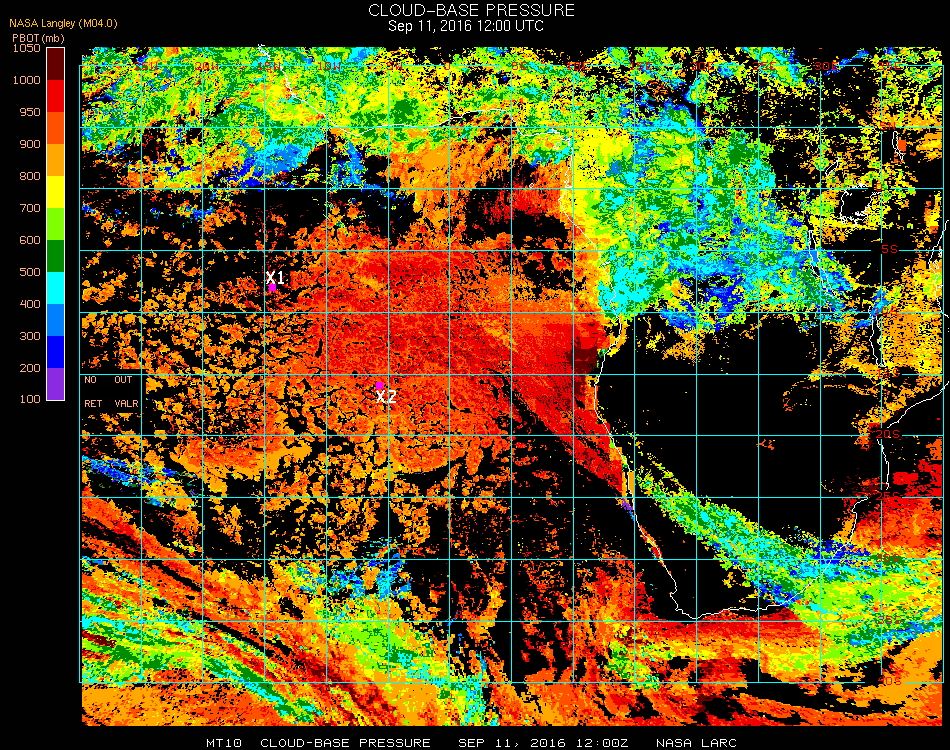Viewport: 950px width, 750px height.
Task: Click the 'RET' label on the map
Action: click(x=93, y=403)
